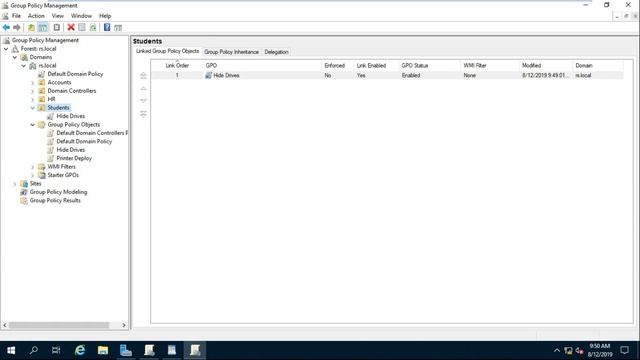
Task: Open the Action menu
Action: tap(36, 16)
